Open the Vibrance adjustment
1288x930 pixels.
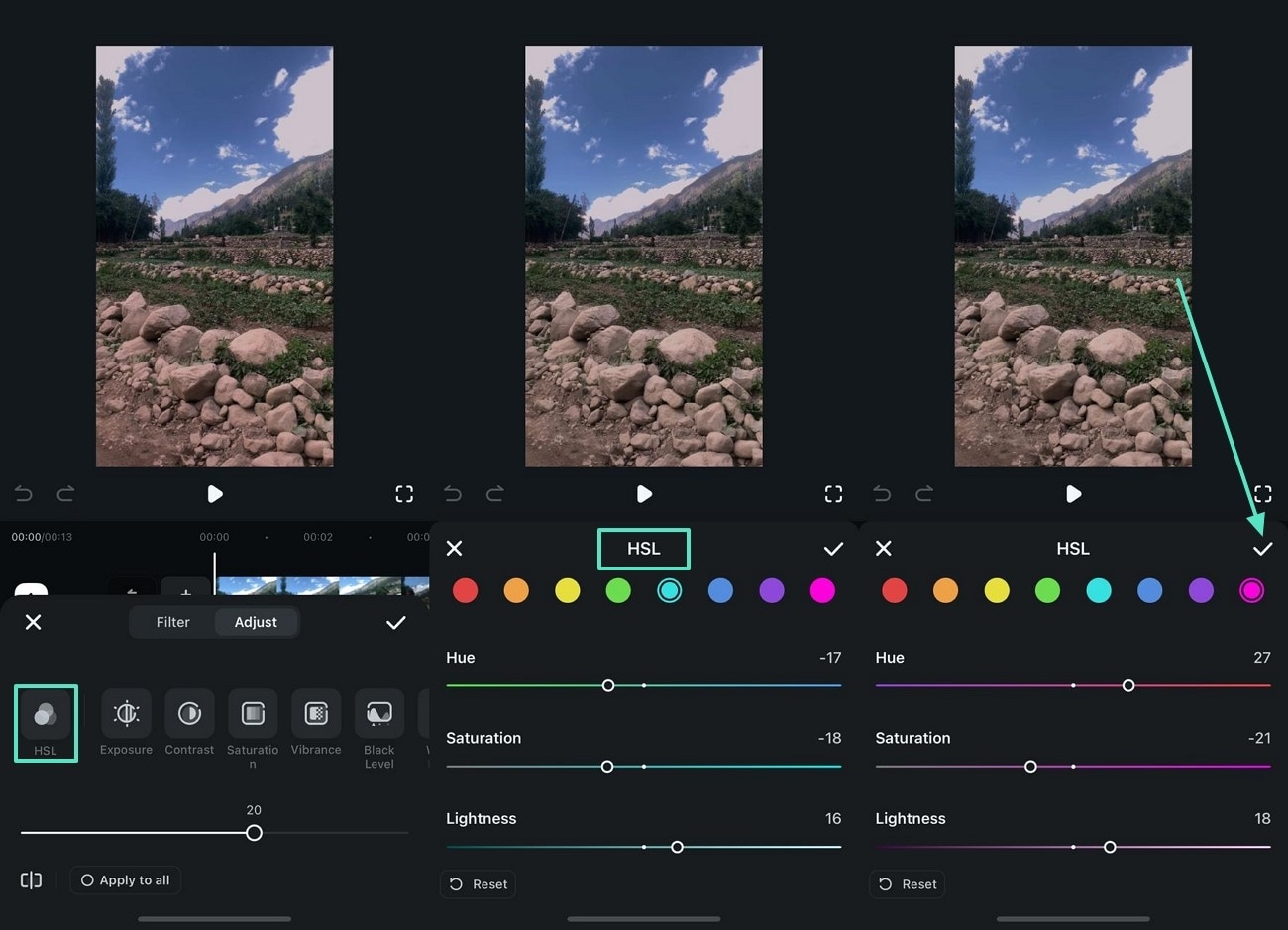click(x=316, y=715)
